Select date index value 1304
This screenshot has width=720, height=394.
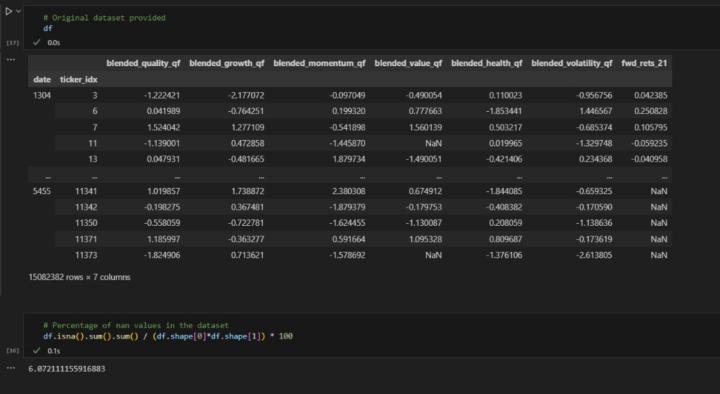tap(42, 96)
